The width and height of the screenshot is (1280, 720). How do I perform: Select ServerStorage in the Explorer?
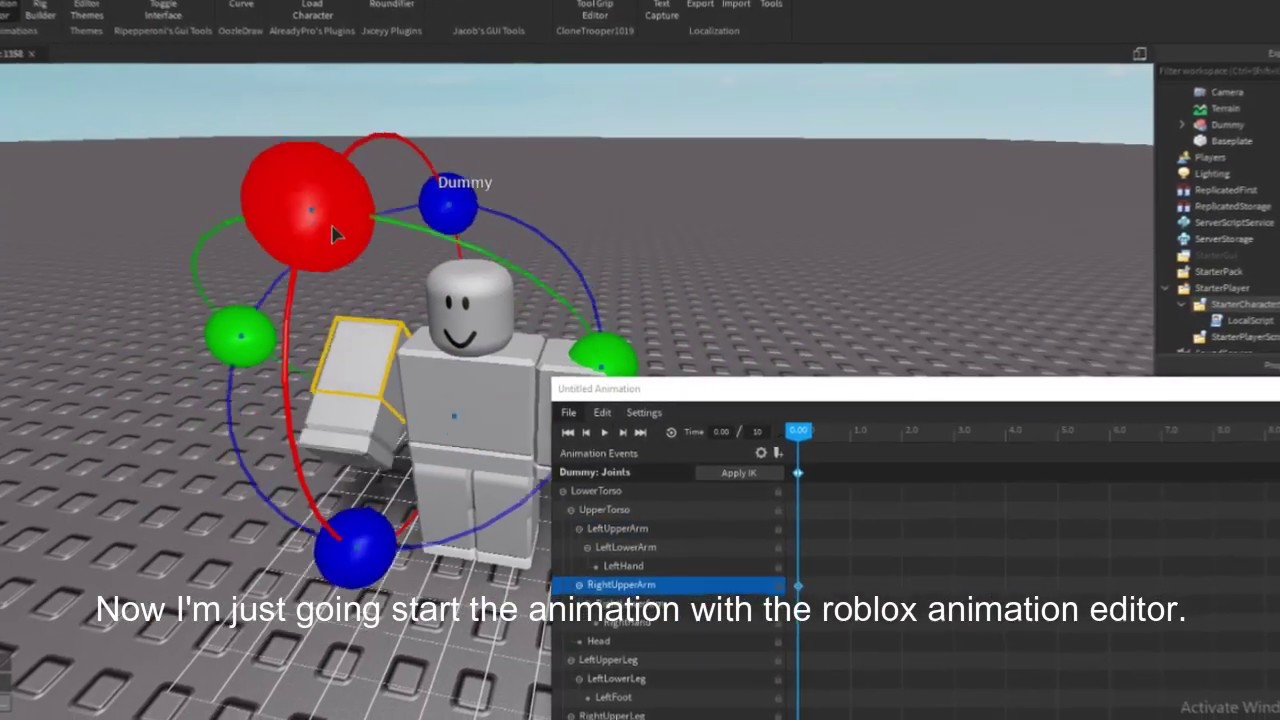tap(1223, 239)
